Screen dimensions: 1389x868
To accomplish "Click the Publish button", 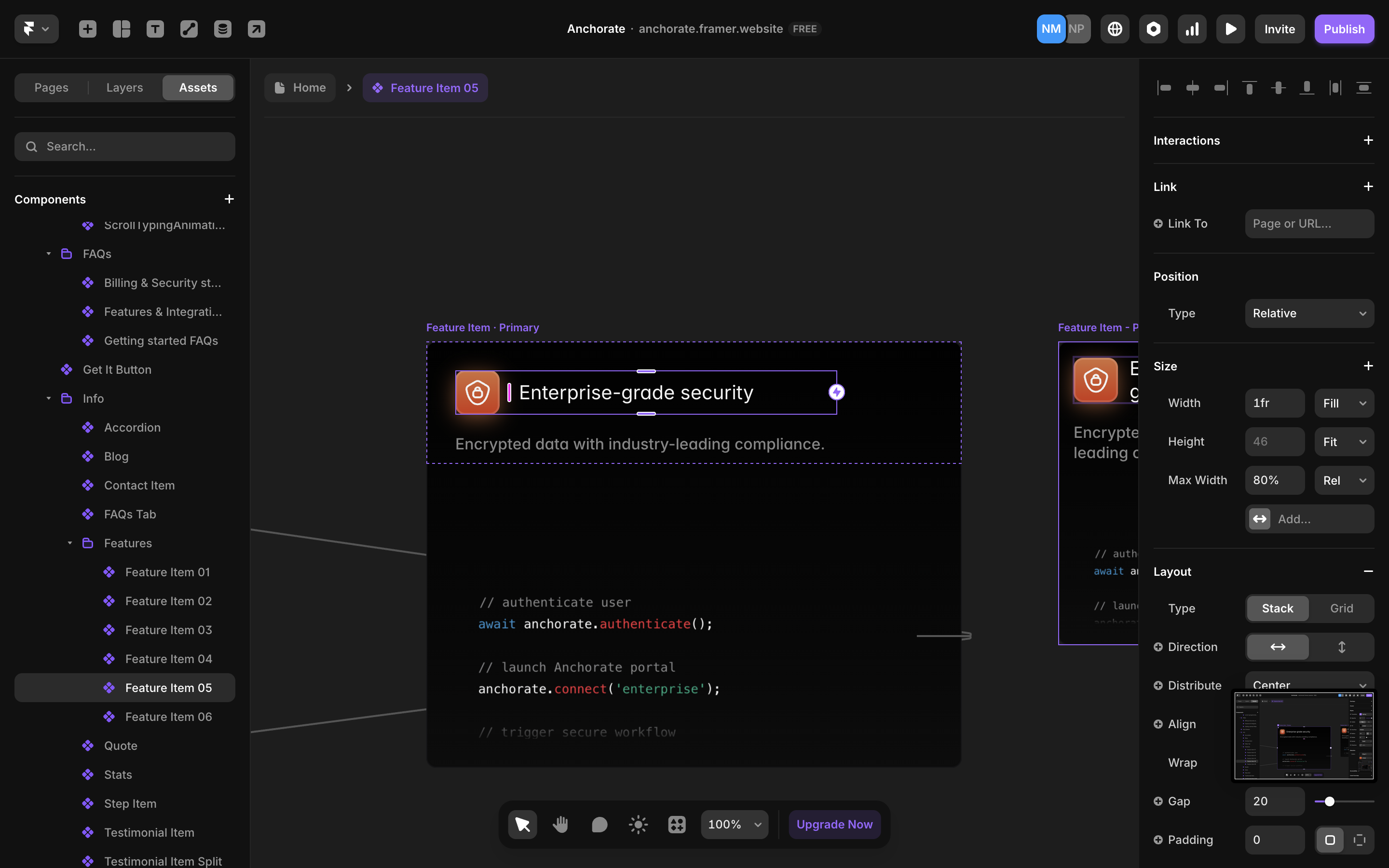I will pos(1344,29).
